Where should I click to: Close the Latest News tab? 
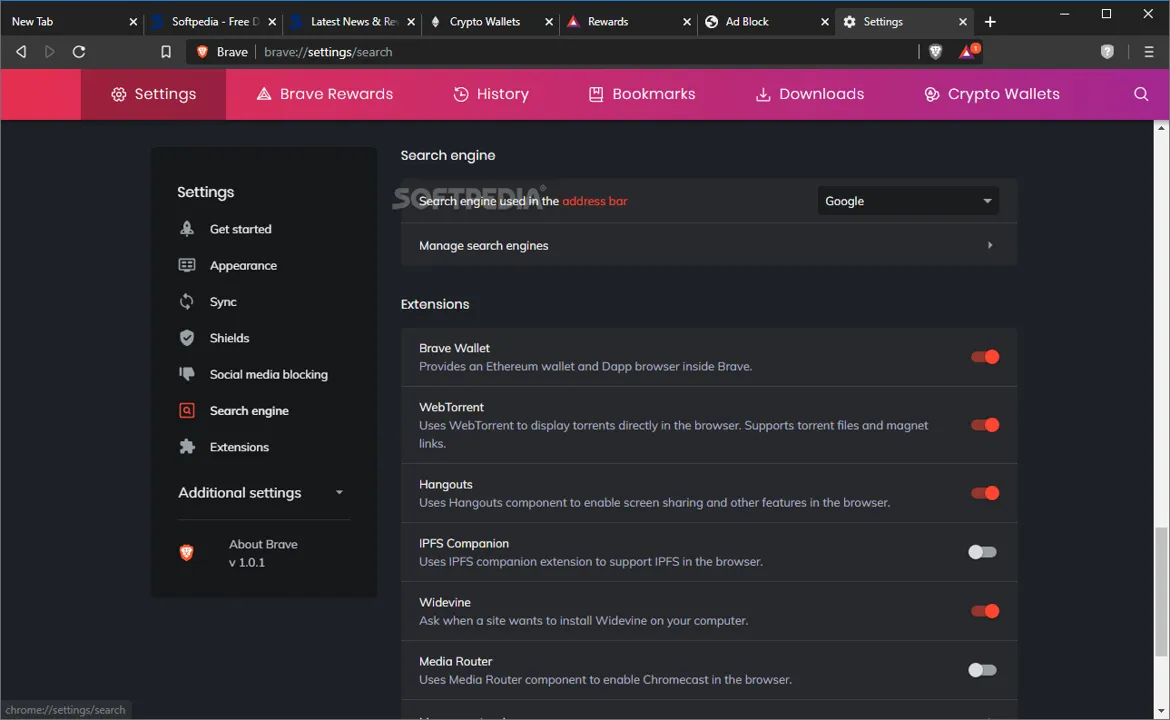pos(410,22)
